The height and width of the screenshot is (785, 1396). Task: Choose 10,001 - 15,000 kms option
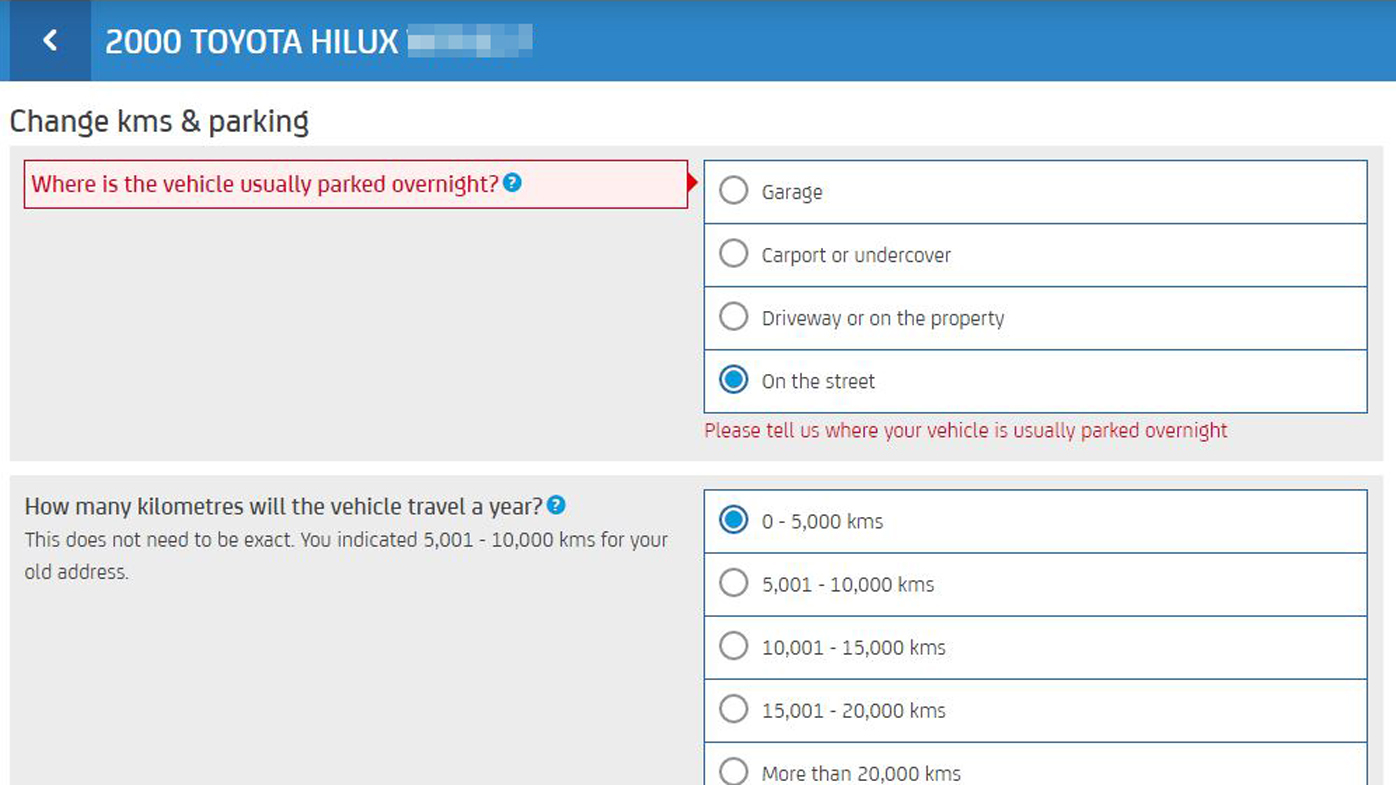(1035, 647)
